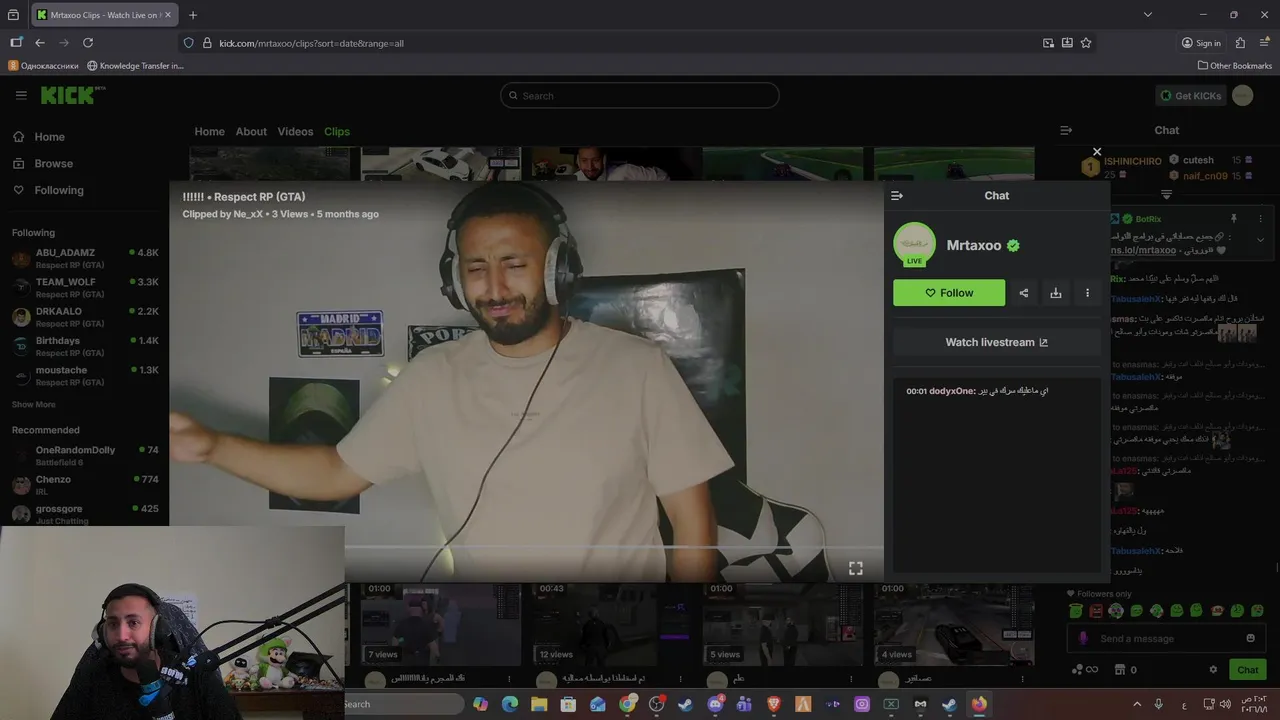Screen dimensions: 1280x720
Task: Open the Kick hamburger sidebar menu
Action: [21, 95]
